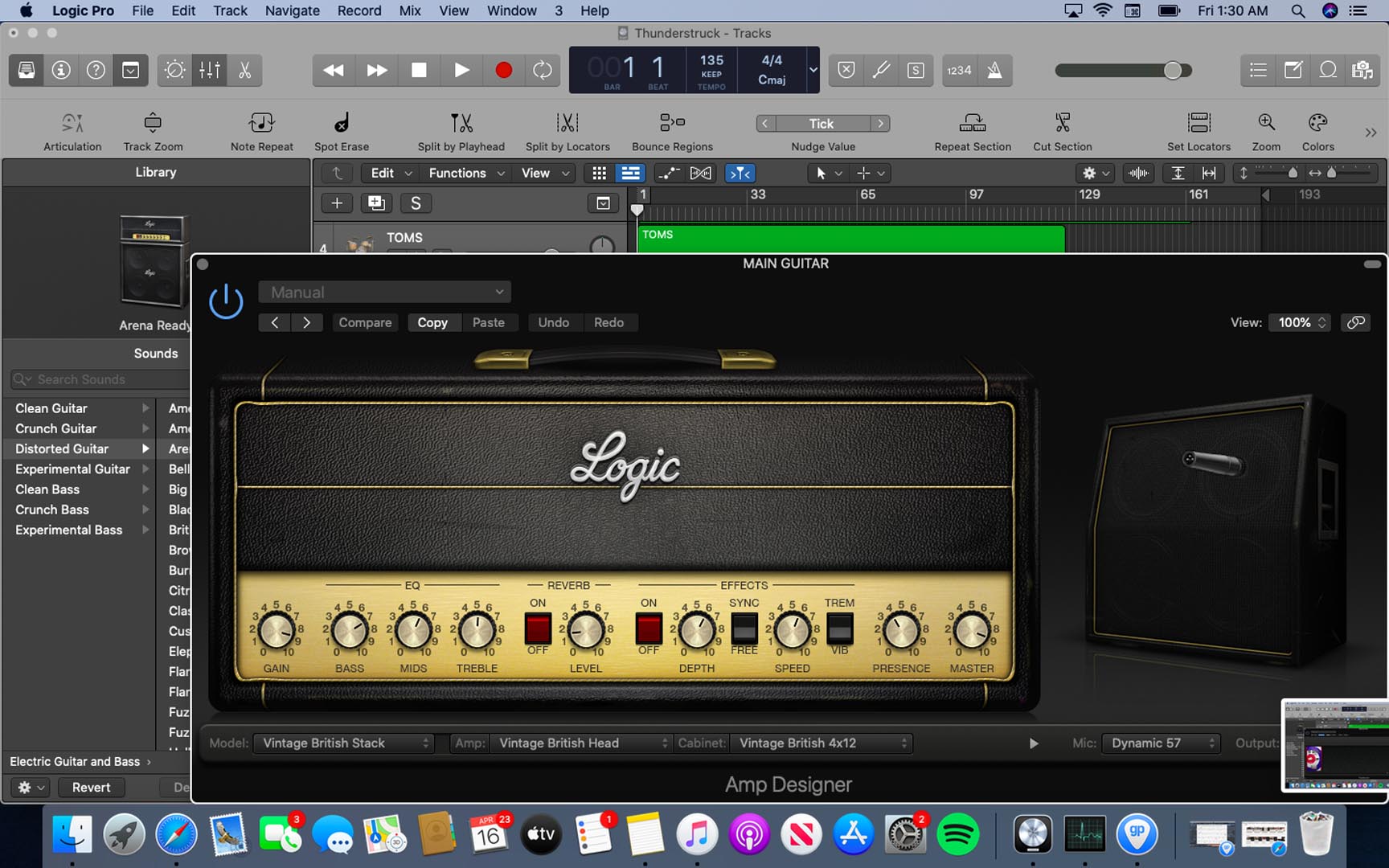
Task: Open Quick Help question mark button
Action: click(x=96, y=70)
